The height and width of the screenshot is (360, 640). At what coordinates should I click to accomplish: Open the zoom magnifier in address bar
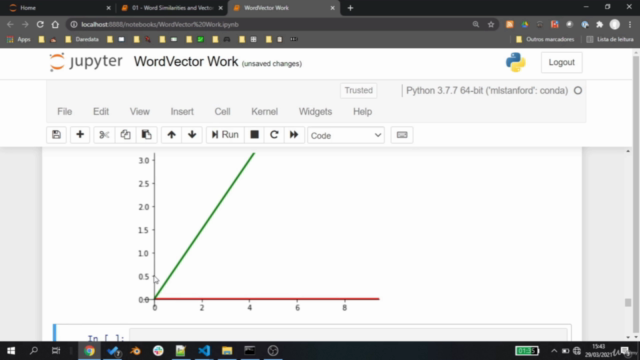[x=476, y=24]
